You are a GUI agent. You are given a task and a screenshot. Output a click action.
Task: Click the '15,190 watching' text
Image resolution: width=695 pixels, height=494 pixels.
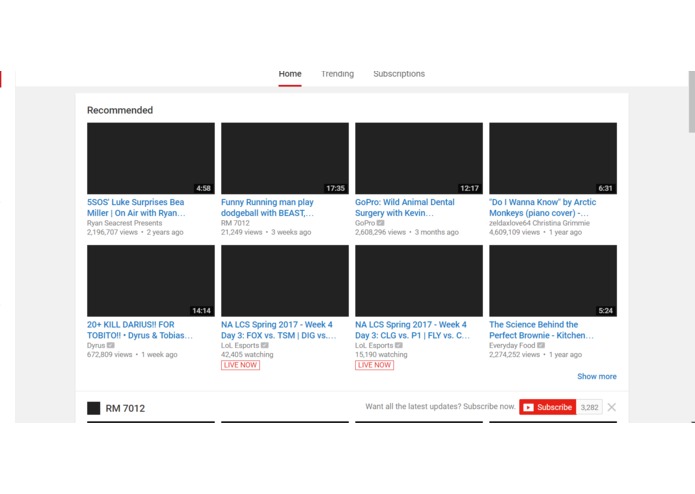click(x=381, y=354)
